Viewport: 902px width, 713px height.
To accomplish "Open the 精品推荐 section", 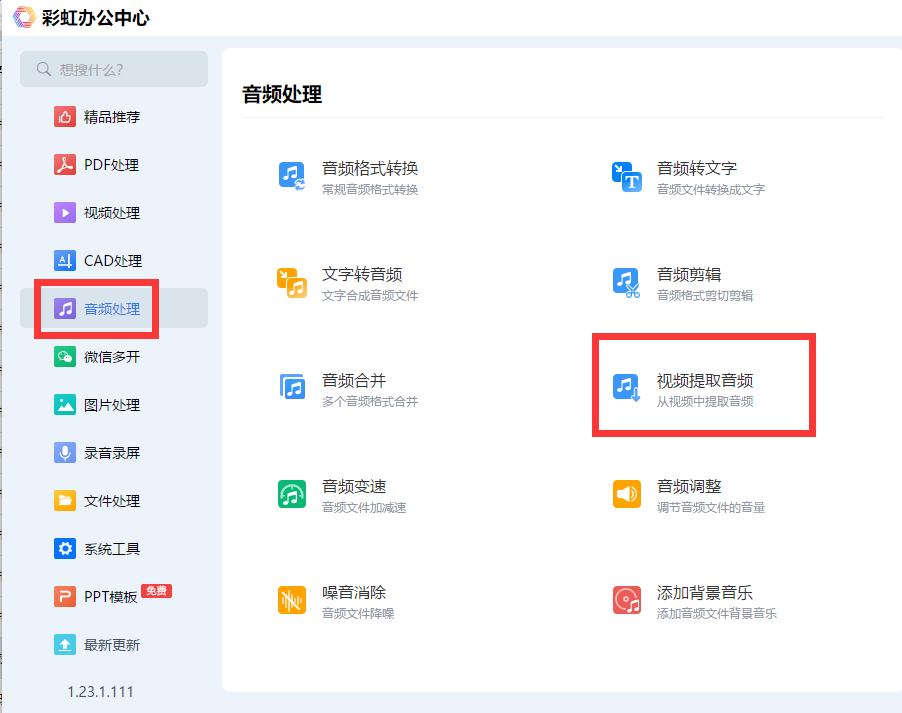I will click(112, 117).
